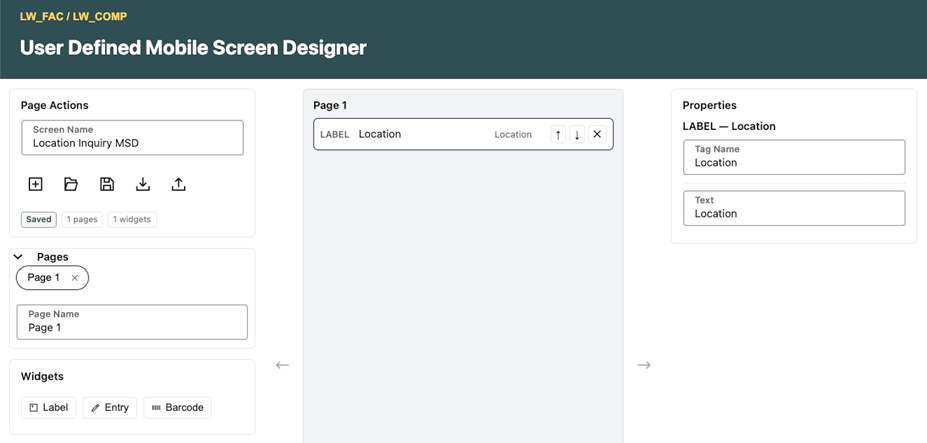Click the new screen plus icon
The image size is (927, 443).
click(35, 184)
